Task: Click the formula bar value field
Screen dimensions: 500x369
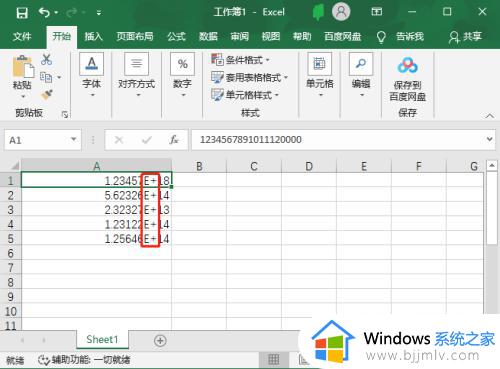Action: coord(337,140)
